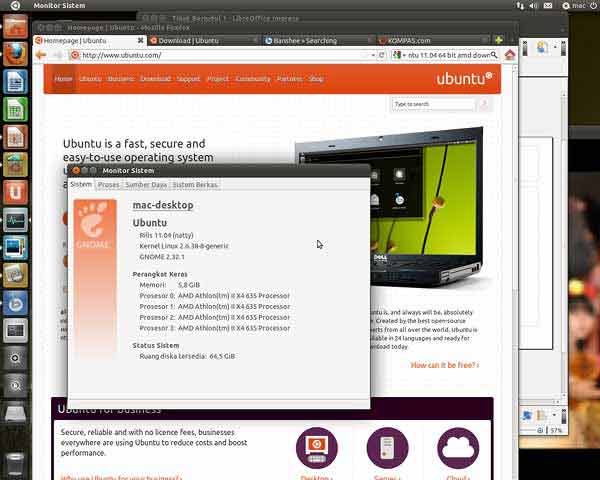
Task: Click Firefox home button
Action: [509, 55]
